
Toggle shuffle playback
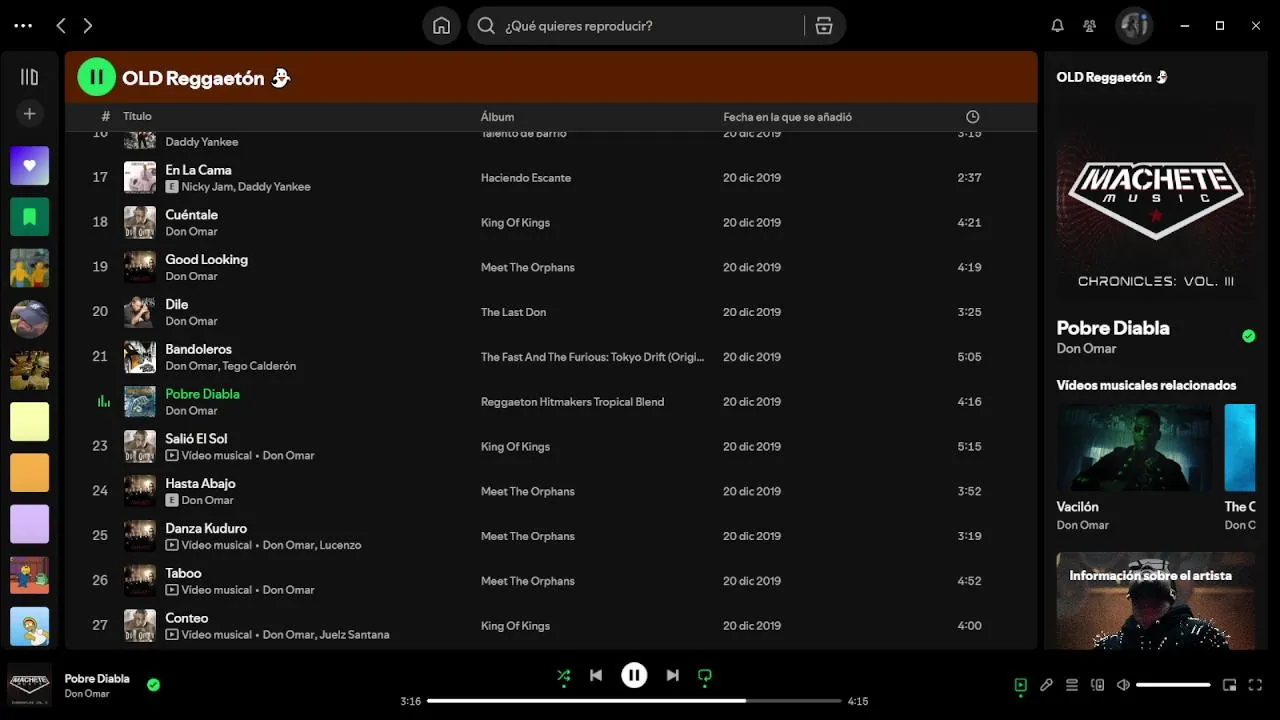coord(564,676)
